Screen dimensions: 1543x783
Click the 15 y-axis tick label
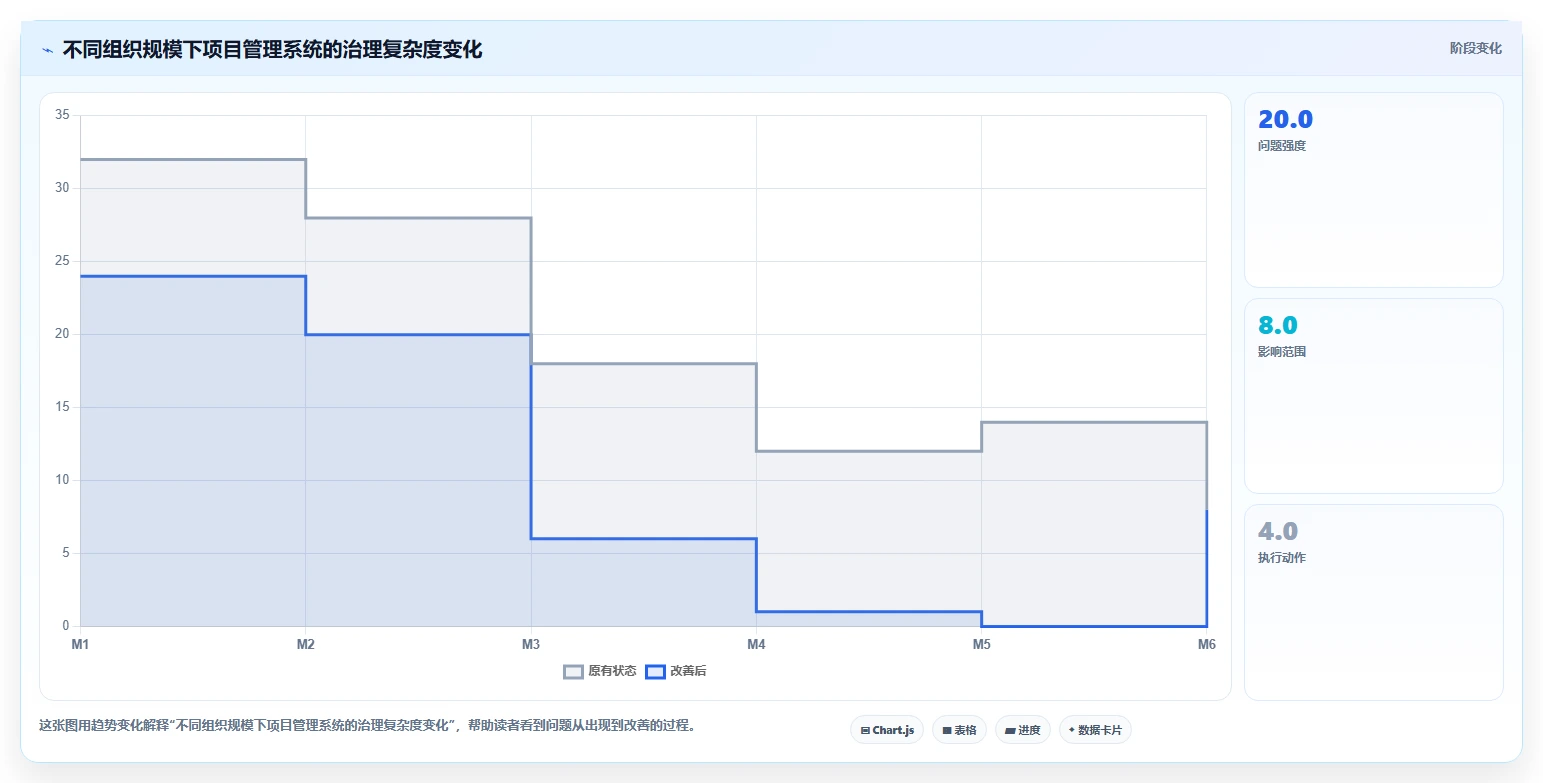[62, 407]
